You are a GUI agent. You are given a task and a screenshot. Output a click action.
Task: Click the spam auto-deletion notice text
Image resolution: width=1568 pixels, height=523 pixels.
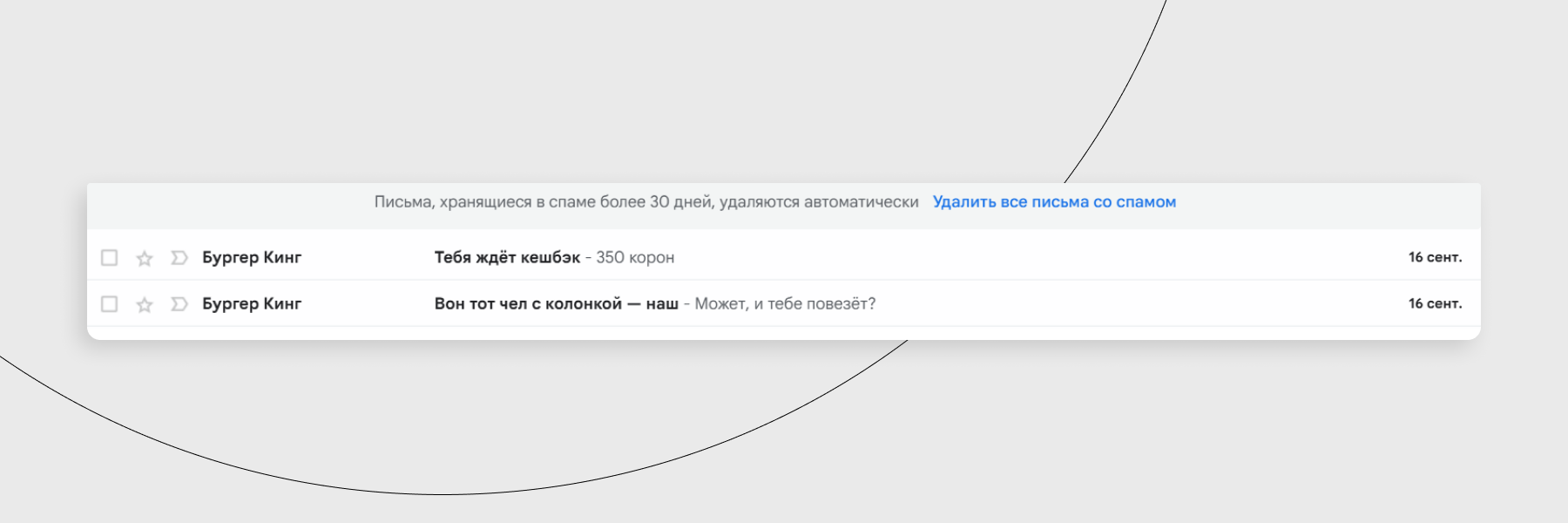646,202
